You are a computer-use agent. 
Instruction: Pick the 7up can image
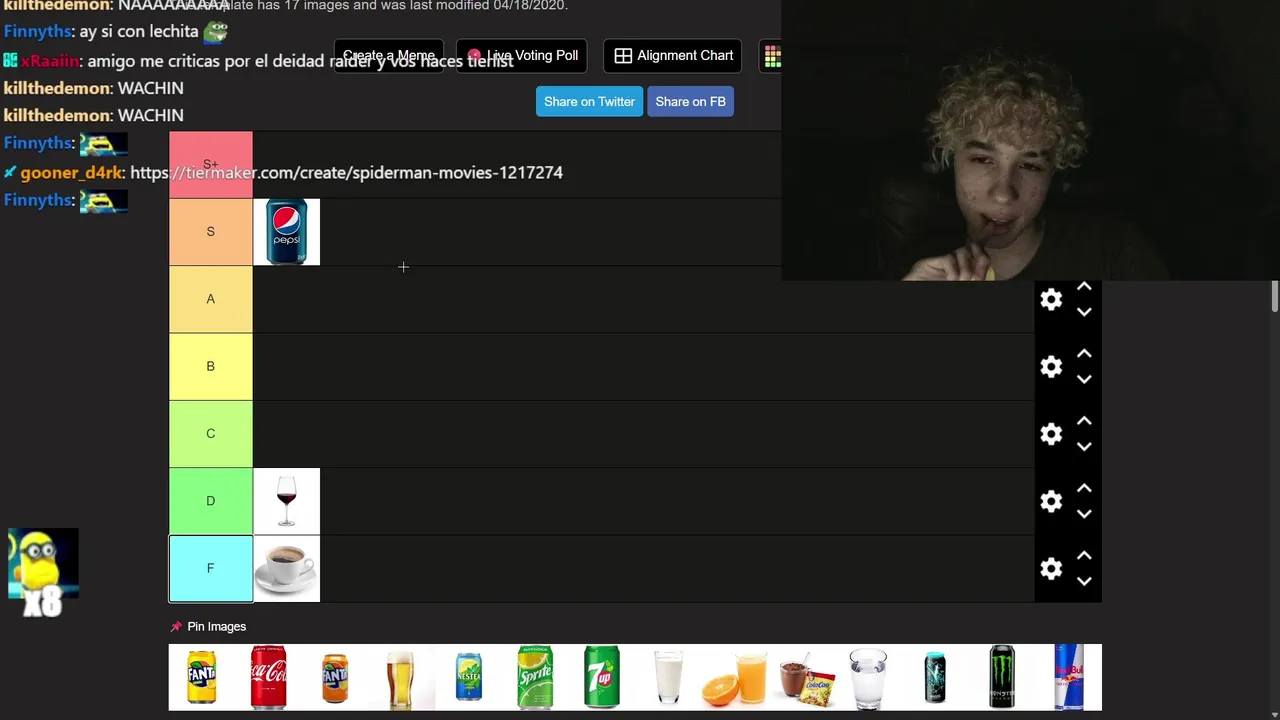pyautogui.click(x=602, y=677)
